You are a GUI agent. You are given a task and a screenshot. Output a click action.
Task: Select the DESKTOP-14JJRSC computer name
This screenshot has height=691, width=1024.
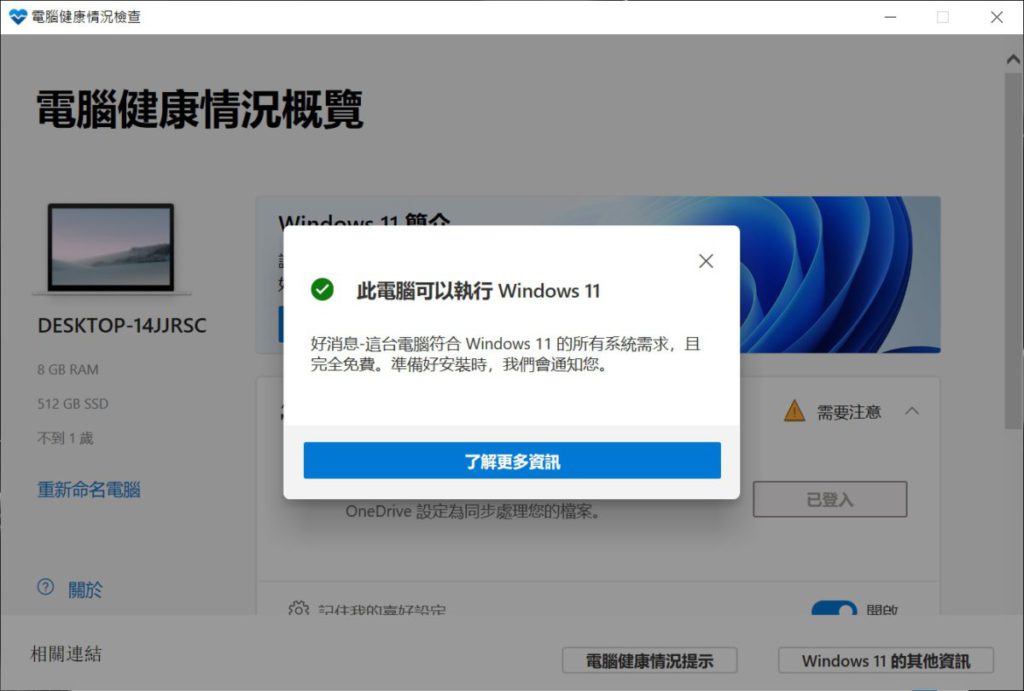tap(122, 325)
